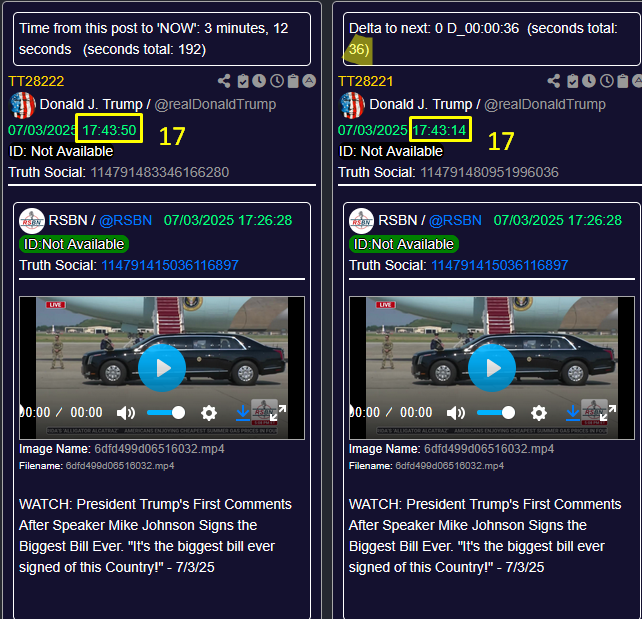
Task: Open RSBN Truth Social link in TT28221 card
Action: (x=500, y=265)
